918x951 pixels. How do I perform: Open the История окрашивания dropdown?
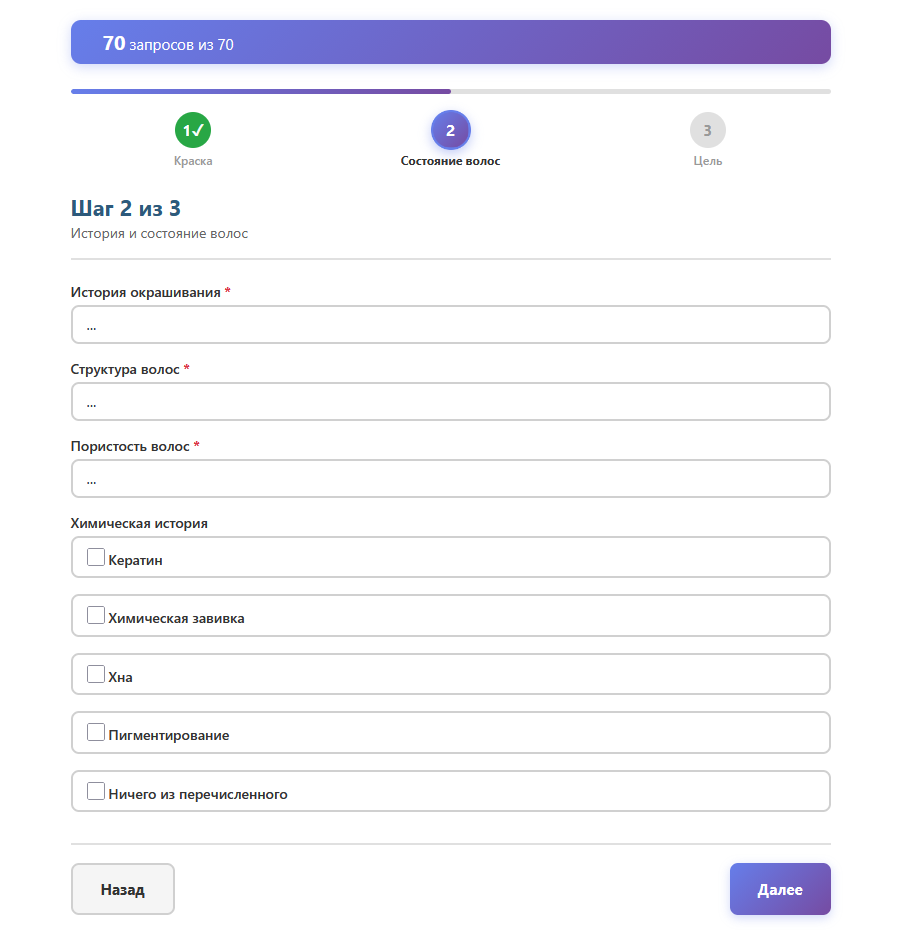coord(450,325)
